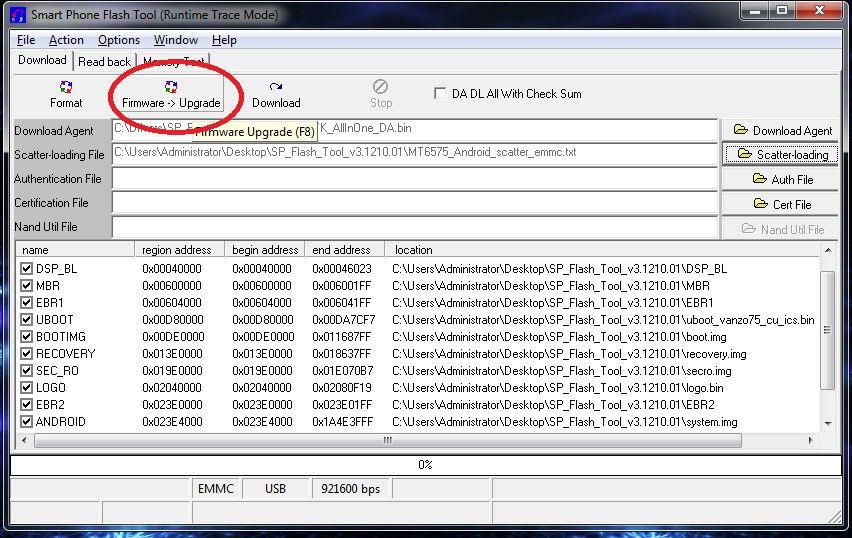Click the Scatter-loading button
852x538 pixels.
tap(780, 155)
